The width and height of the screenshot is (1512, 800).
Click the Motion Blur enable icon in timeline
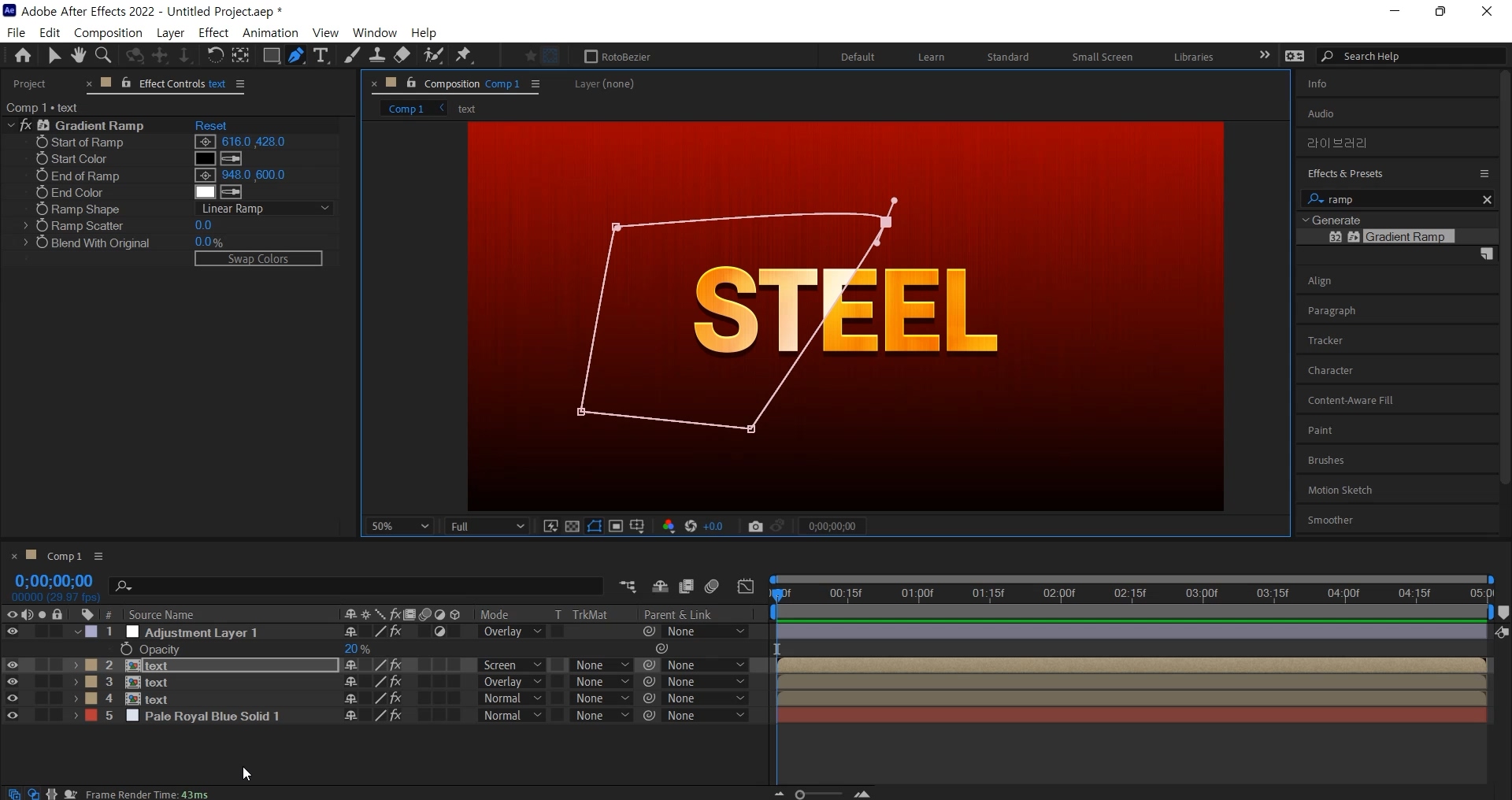pyautogui.click(x=713, y=587)
